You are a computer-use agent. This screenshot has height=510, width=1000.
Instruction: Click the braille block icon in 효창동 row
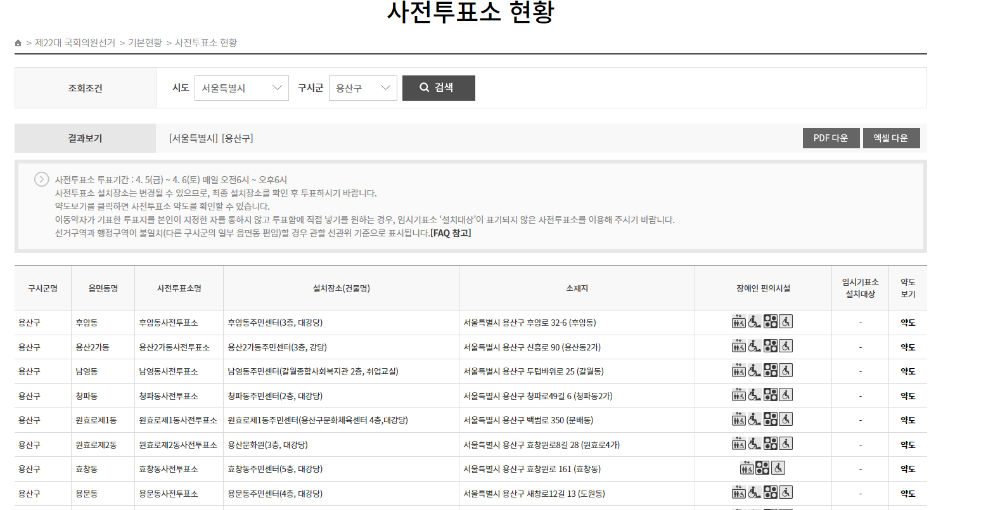[762, 469]
